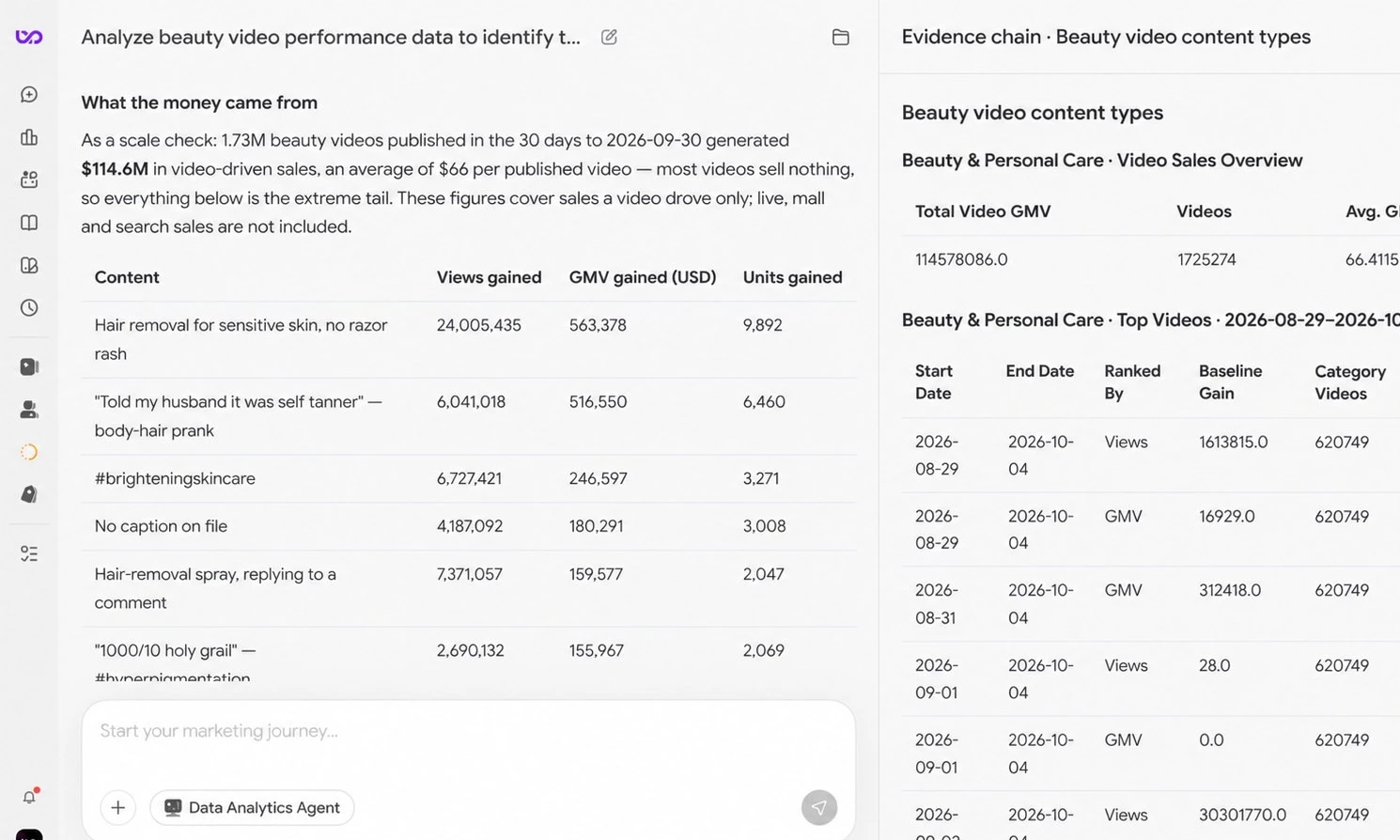Viewport: 1400px width, 840px height.
Task: Click the conversation title 'Analyze beauty video performance...'
Action: click(331, 37)
